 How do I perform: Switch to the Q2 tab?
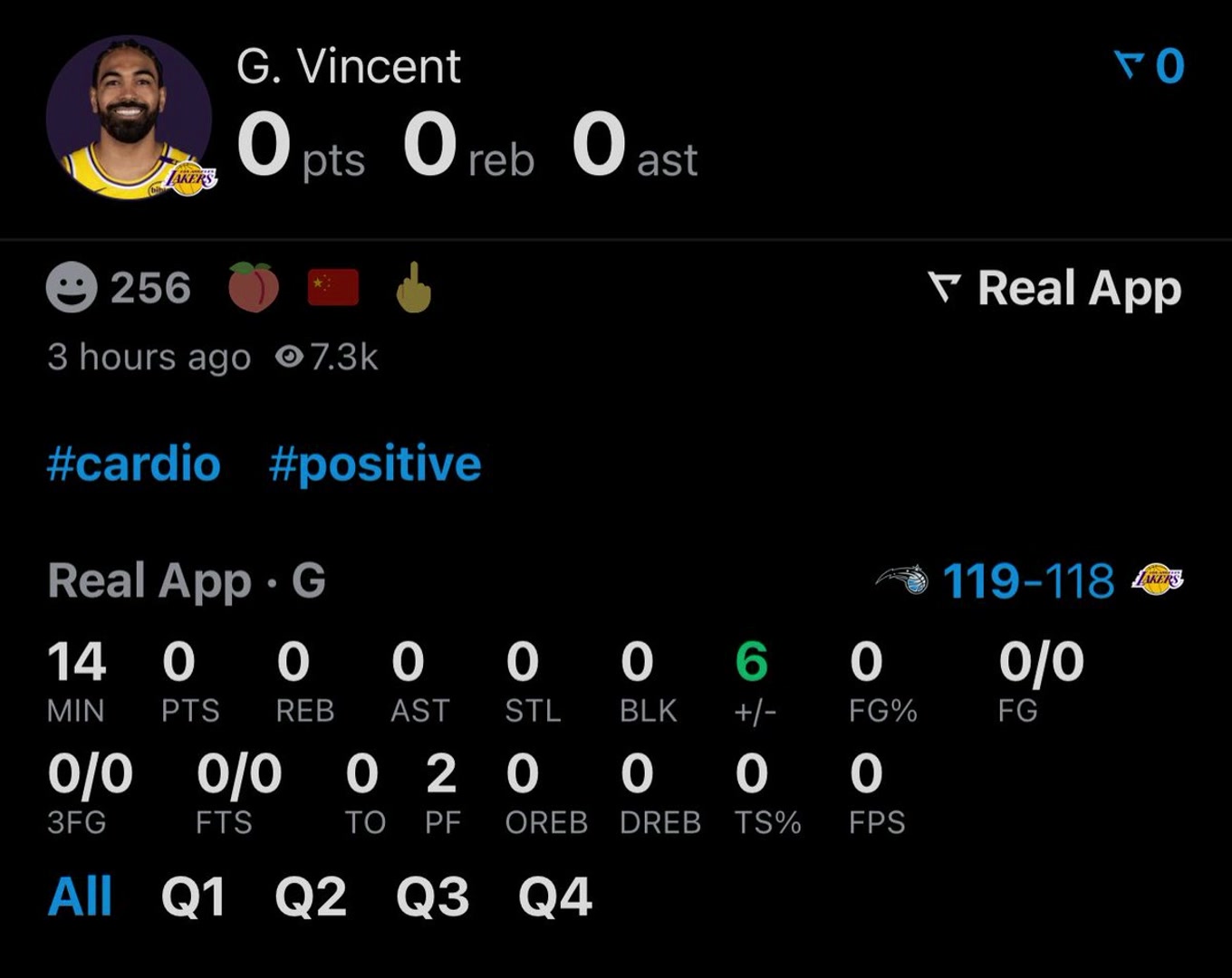point(311,896)
